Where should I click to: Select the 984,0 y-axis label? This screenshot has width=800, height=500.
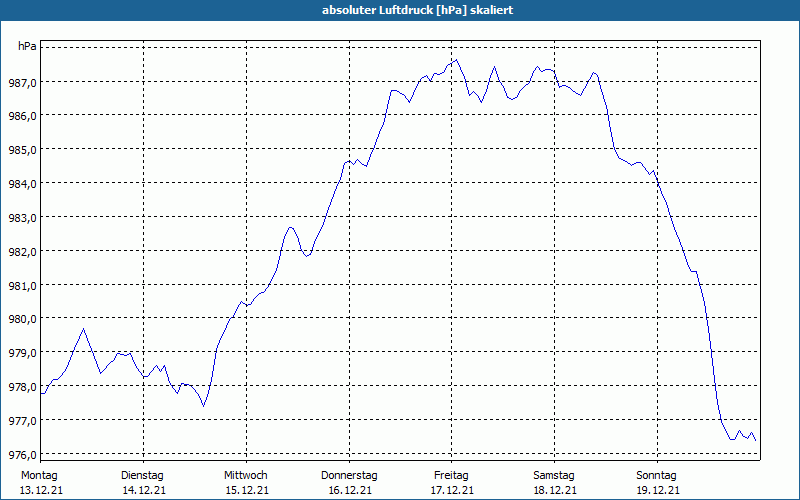[22, 184]
